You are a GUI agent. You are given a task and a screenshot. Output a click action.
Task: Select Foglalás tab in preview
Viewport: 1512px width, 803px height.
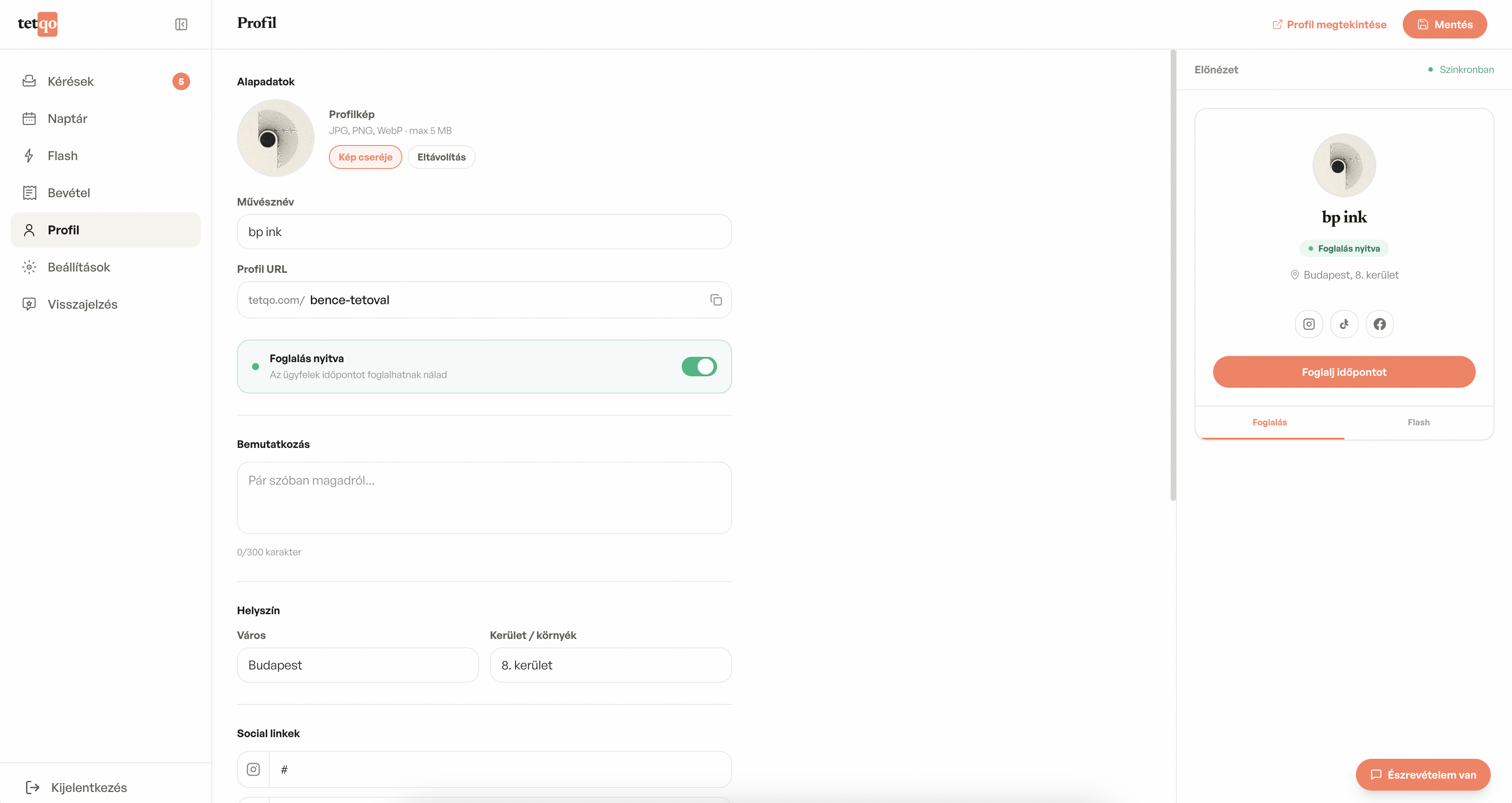[1269, 422]
